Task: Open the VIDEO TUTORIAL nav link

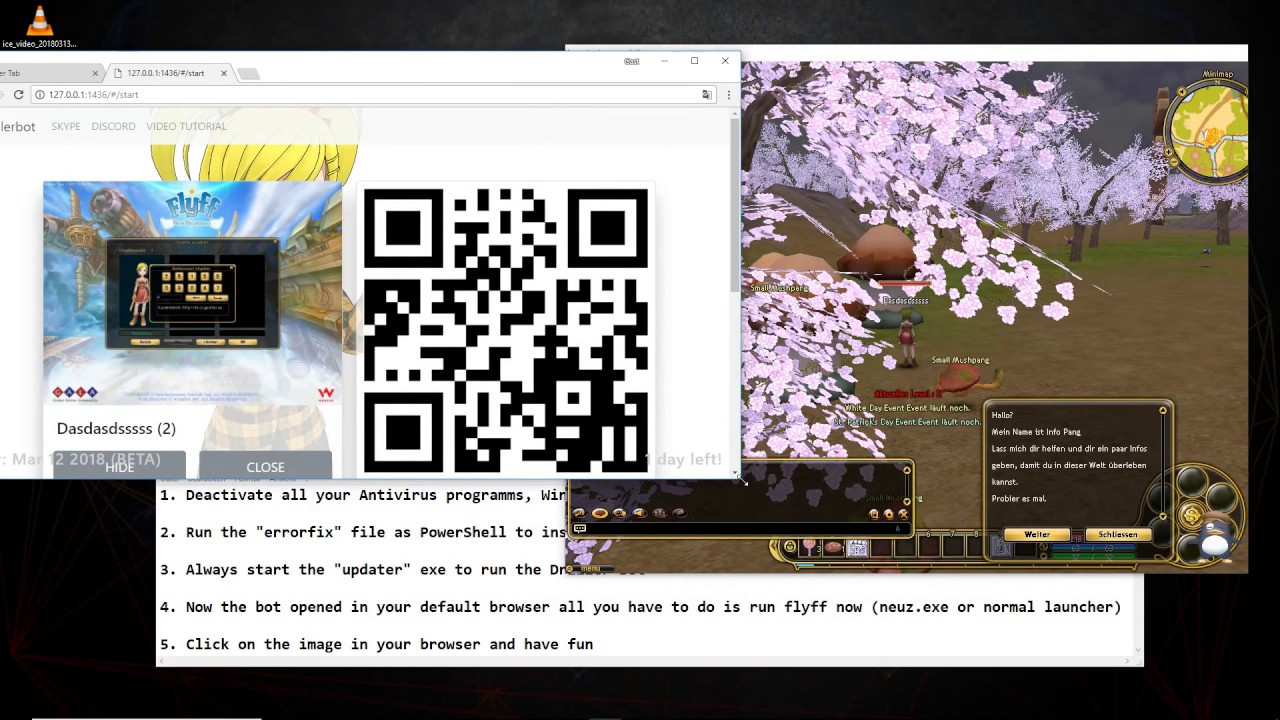Action: [x=186, y=126]
